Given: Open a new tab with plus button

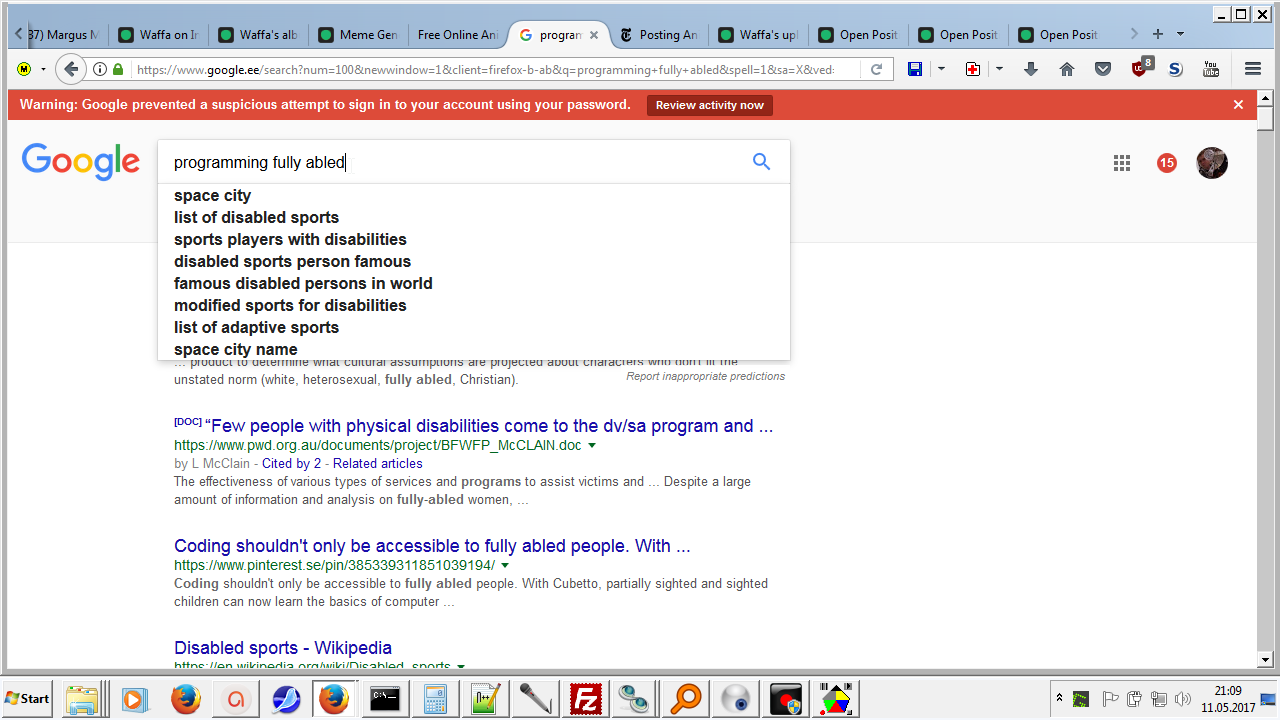Looking at the screenshot, I should 1158,34.
